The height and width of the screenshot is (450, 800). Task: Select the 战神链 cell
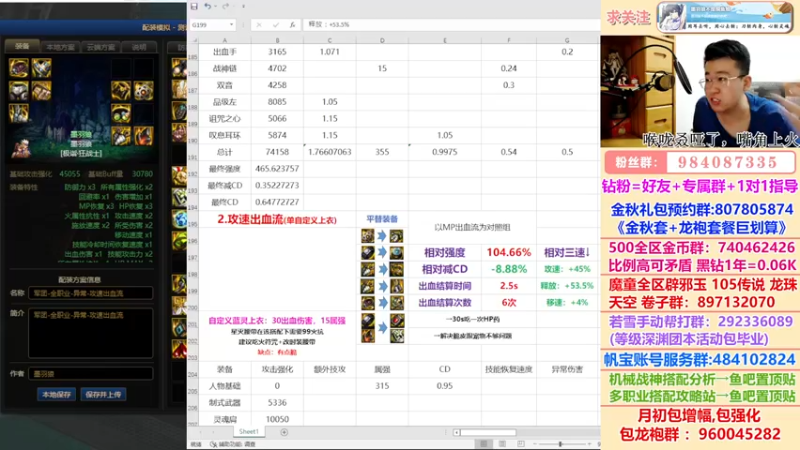click(x=224, y=68)
